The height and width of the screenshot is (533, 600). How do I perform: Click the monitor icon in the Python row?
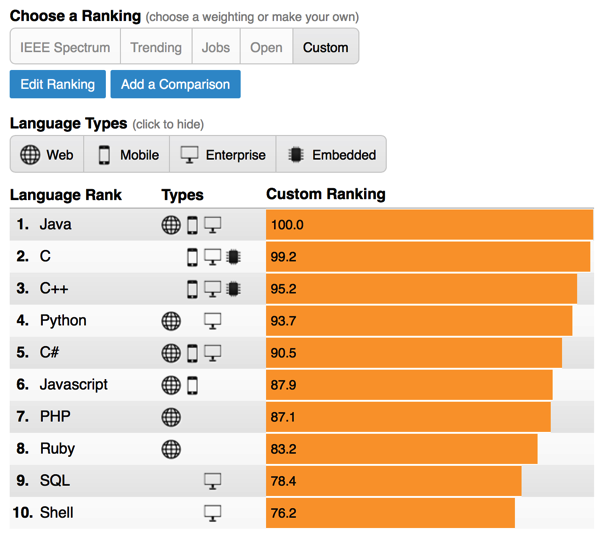(x=212, y=321)
